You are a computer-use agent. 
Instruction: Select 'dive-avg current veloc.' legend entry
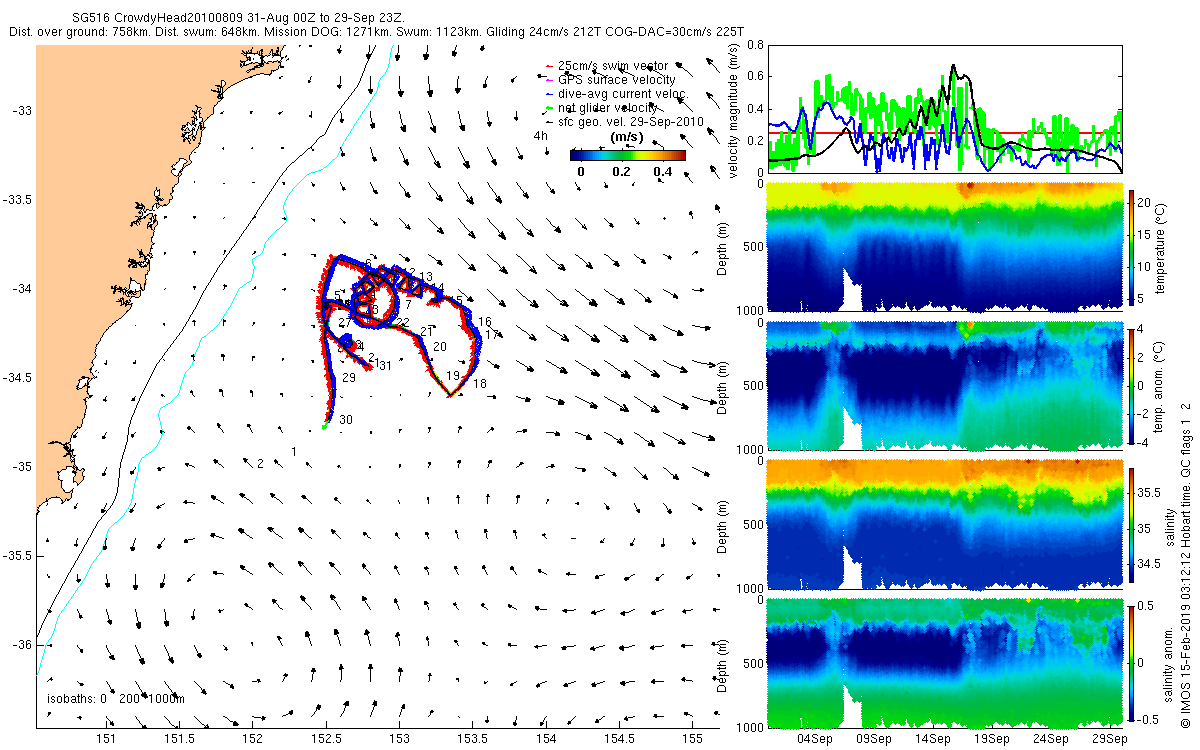(617, 94)
